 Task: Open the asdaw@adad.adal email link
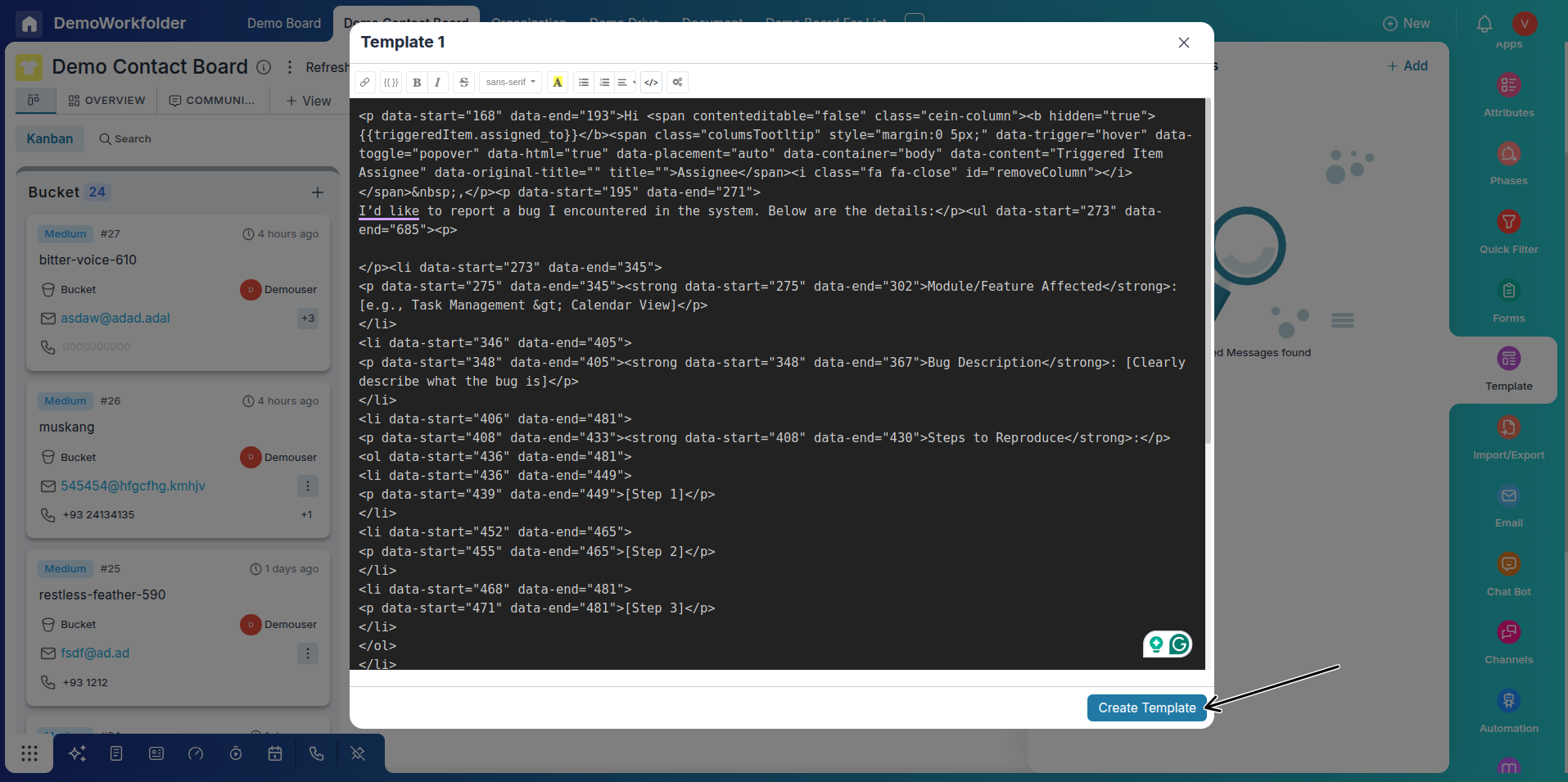[115, 318]
